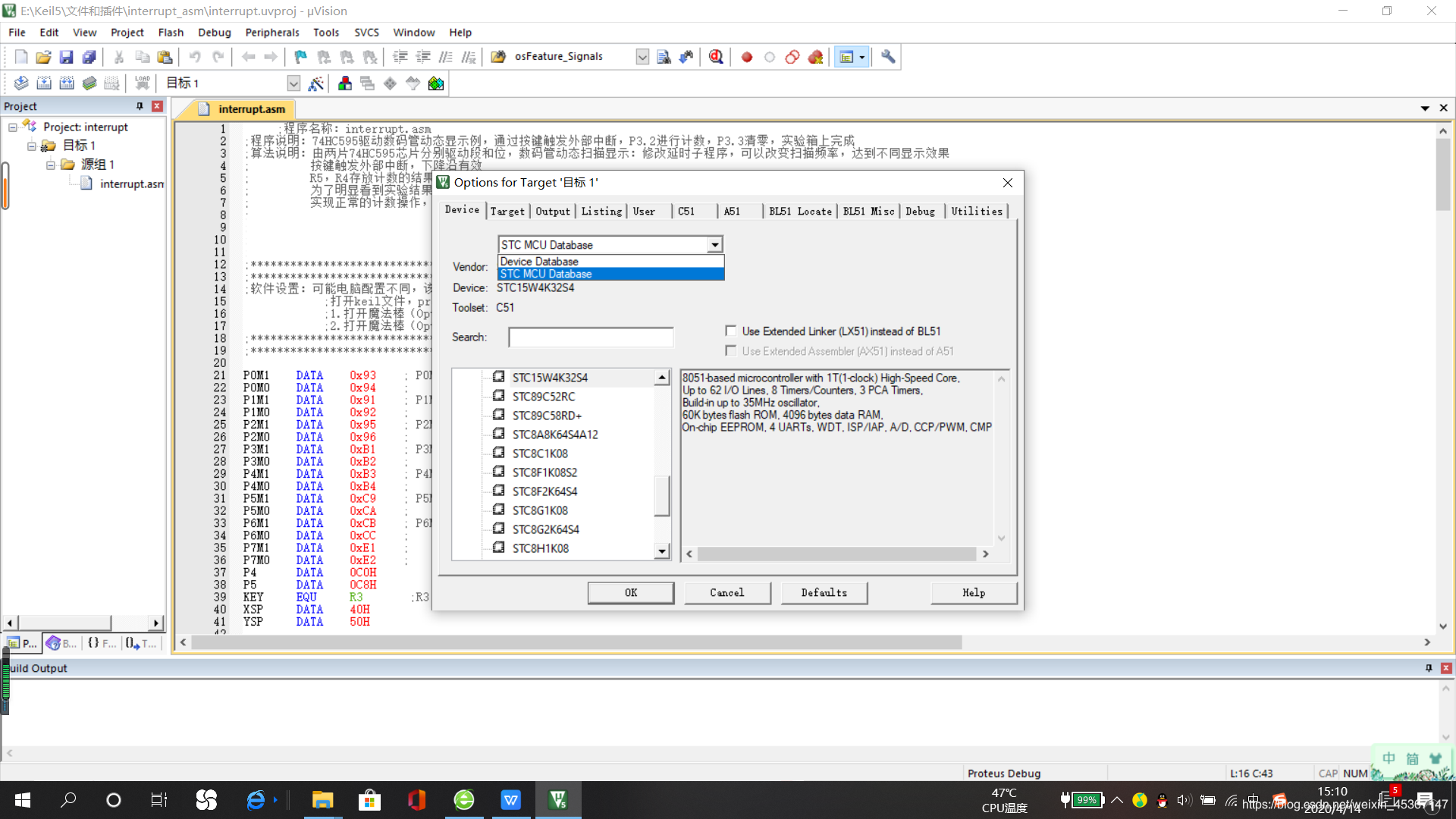Insert a breakpoint with red dot icon
This screenshot has height=819, width=1456.
tap(747, 57)
